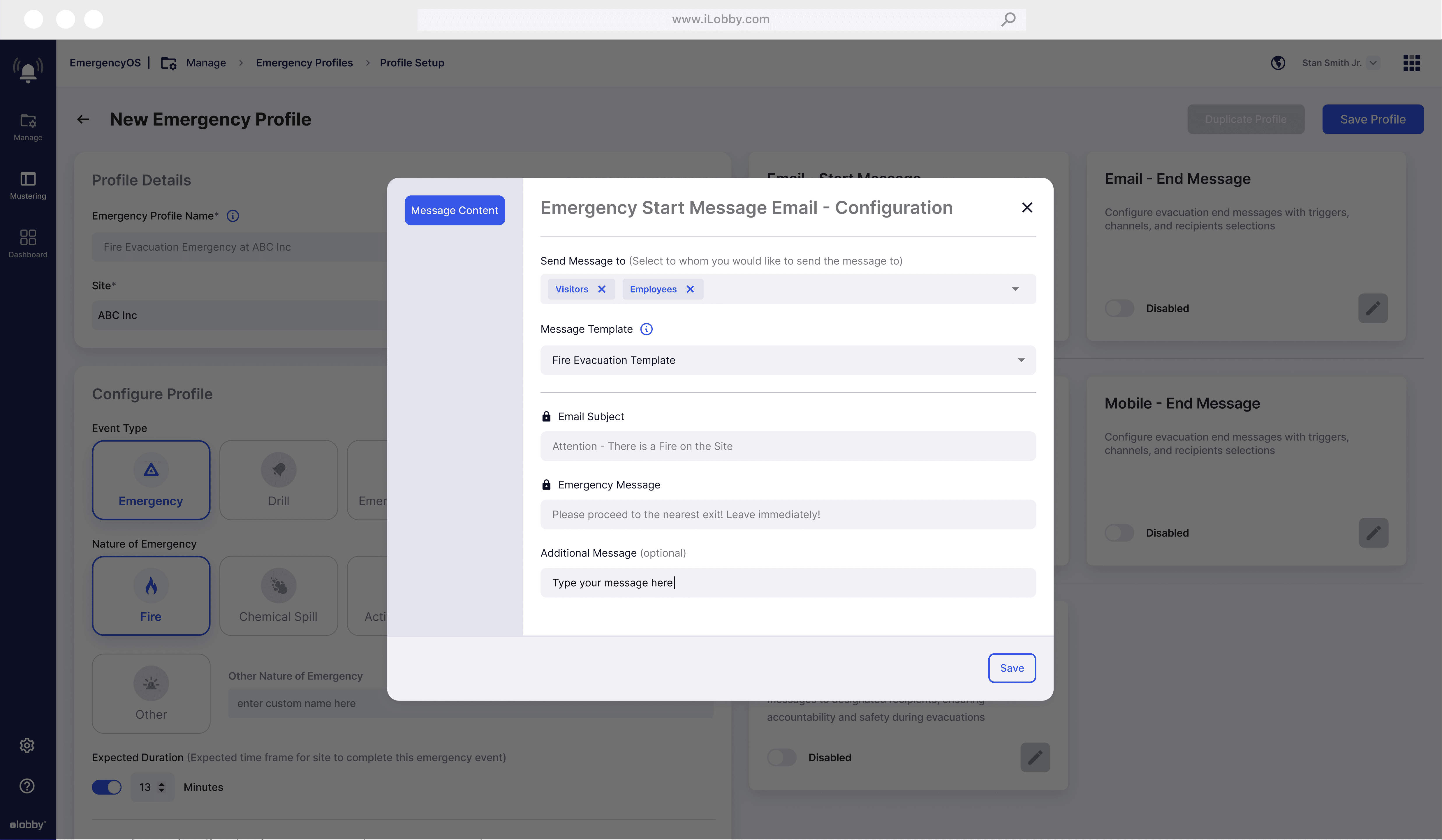Open the settings gear in sidebar
This screenshot has width=1442, height=840.
[27, 745]
